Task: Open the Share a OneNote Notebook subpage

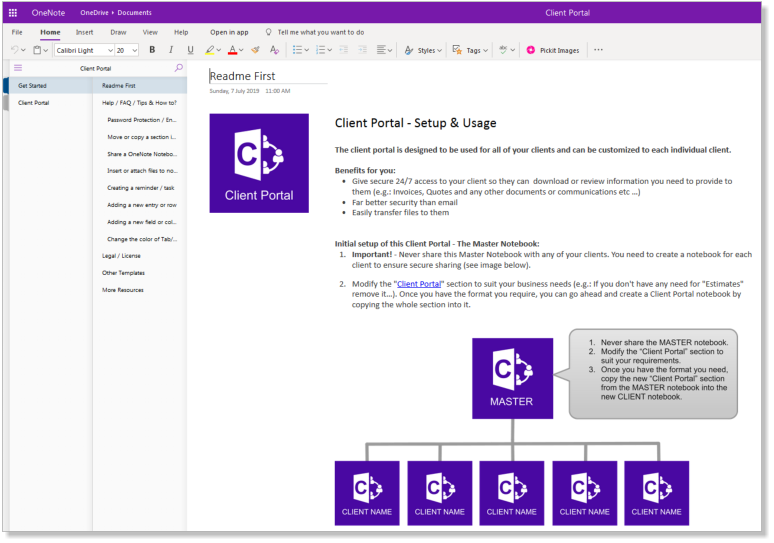Action: click(x=142, y=154)
